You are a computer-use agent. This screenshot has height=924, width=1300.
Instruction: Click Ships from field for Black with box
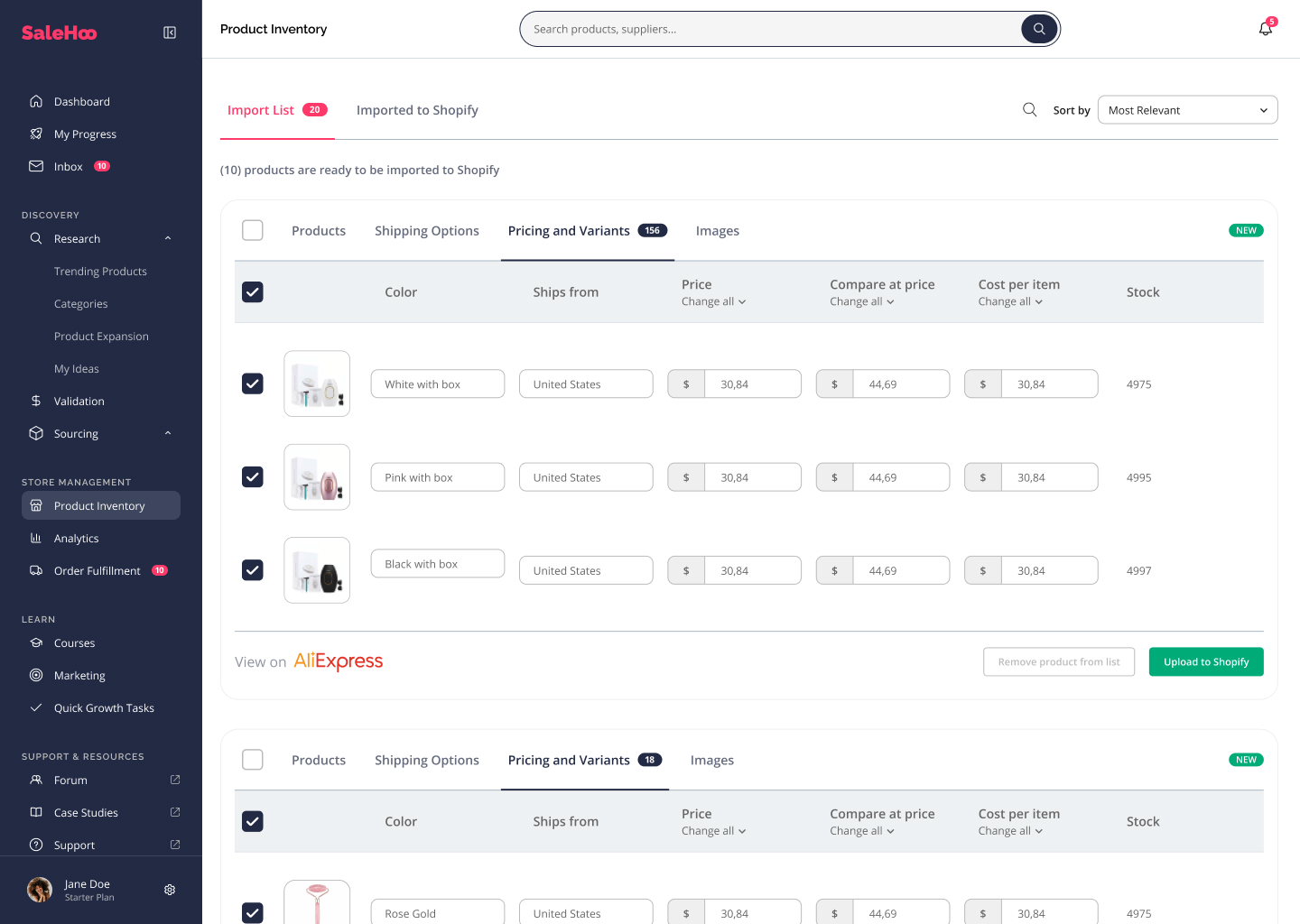point(586,570)
